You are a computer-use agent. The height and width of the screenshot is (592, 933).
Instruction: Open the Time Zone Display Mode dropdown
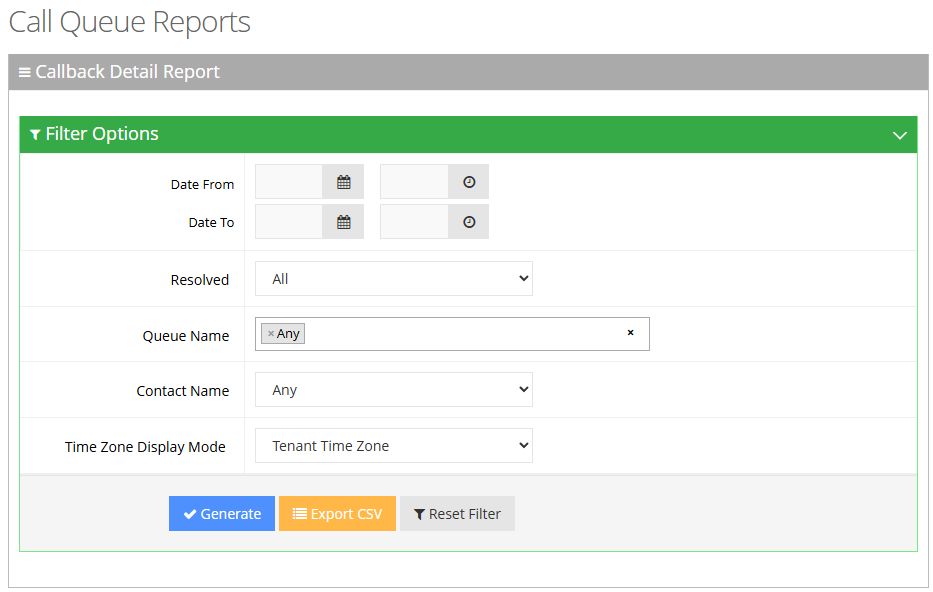pos(393,446)
